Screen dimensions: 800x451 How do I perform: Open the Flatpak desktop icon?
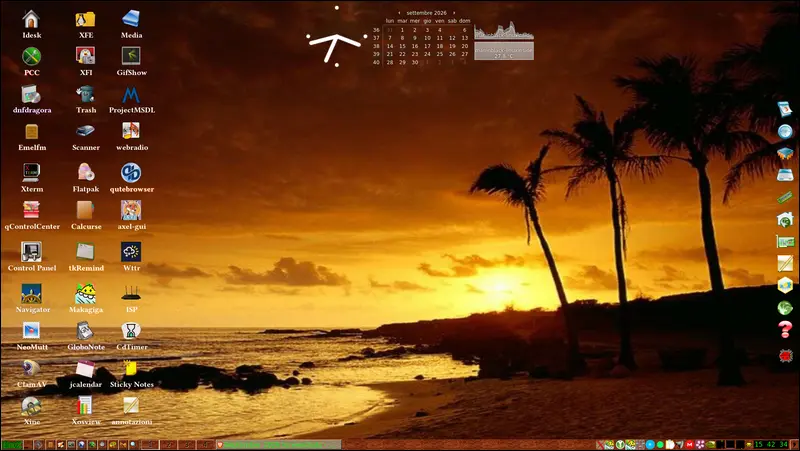tap(85, 172)
